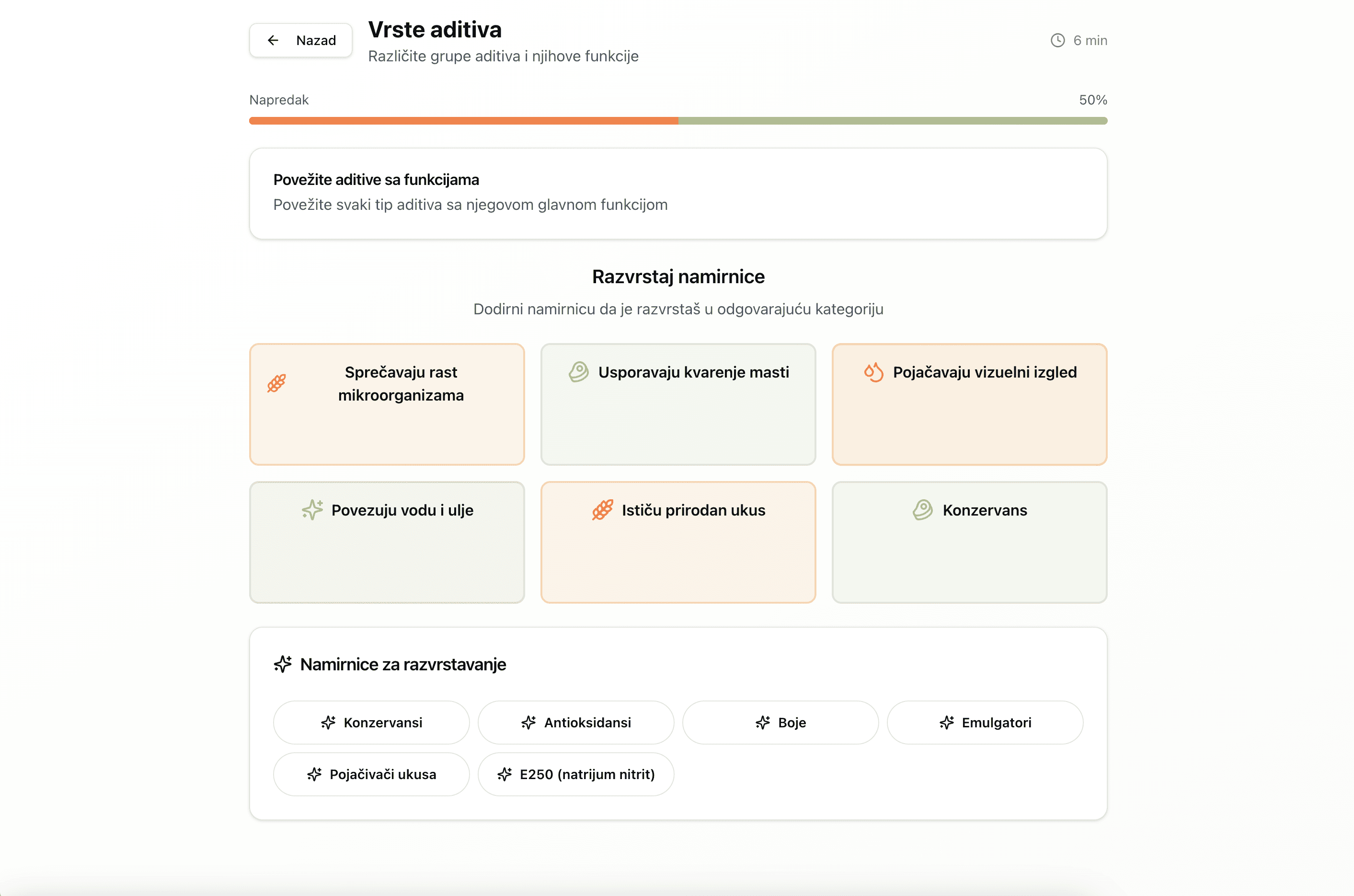The image size is (1354, 896).
Task: Click the back arrow icon beside Nazad
Action: pos(273,40)
